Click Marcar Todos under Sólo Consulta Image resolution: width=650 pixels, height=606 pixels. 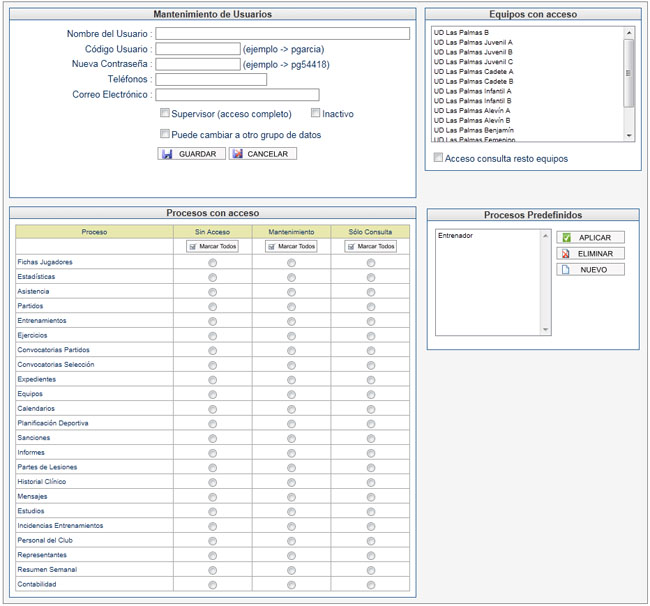click(x=370, y=246)
